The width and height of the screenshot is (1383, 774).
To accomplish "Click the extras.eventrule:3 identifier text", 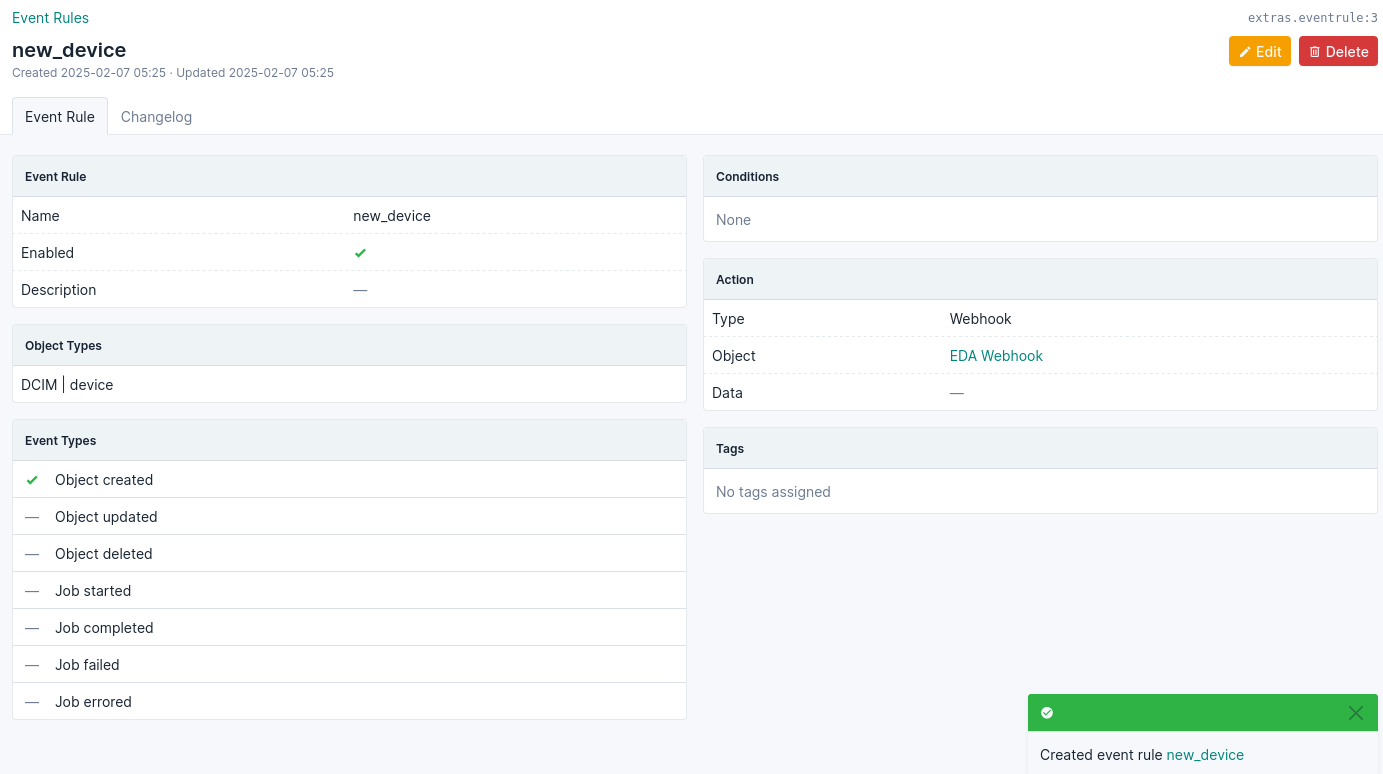I will [x=1312, y=18].
